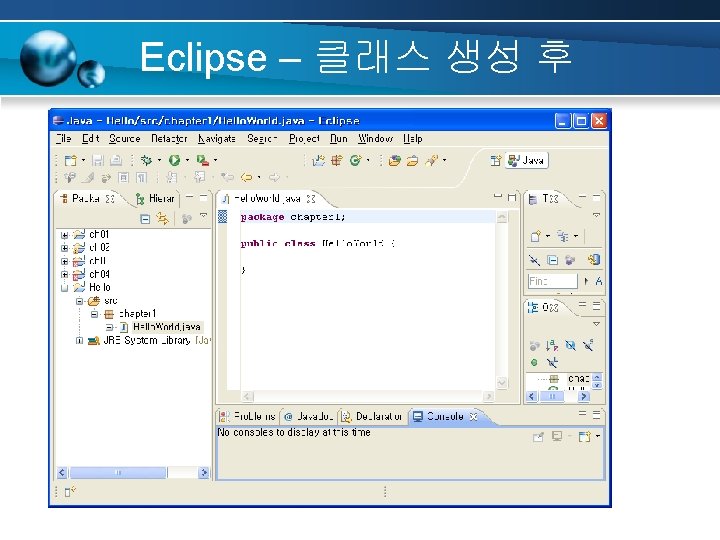Click the New Java Package icon
Image resolution: width=720 pixels, height=540 pixels.
(x=337, y=160)
